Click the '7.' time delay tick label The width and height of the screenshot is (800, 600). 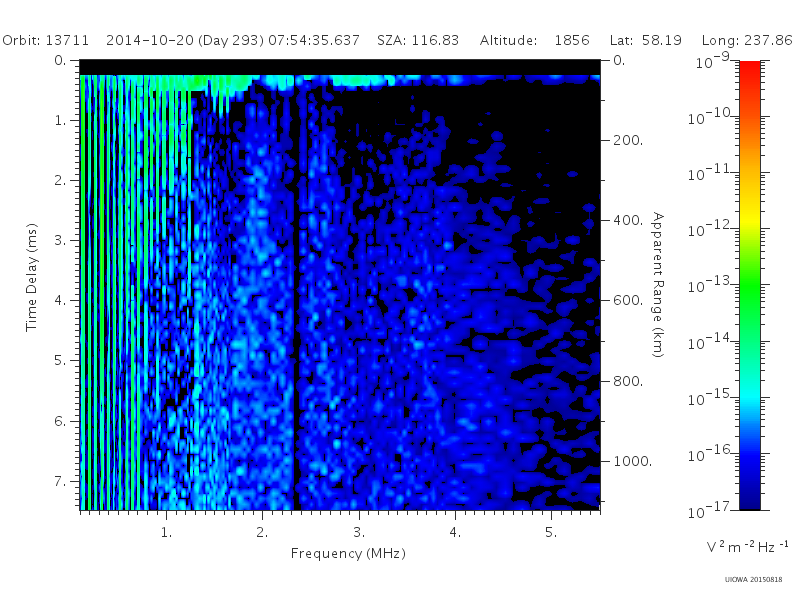coord(60,481)
